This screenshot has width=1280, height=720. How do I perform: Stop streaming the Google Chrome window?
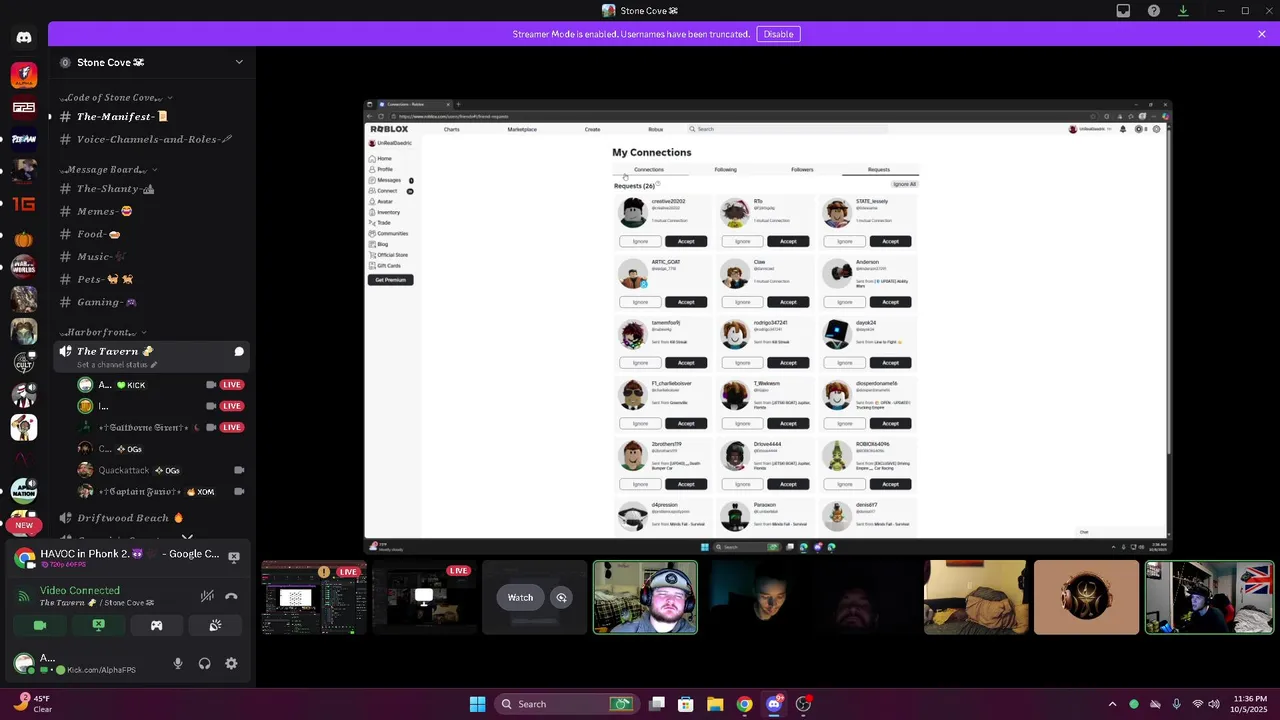[234, 557]
